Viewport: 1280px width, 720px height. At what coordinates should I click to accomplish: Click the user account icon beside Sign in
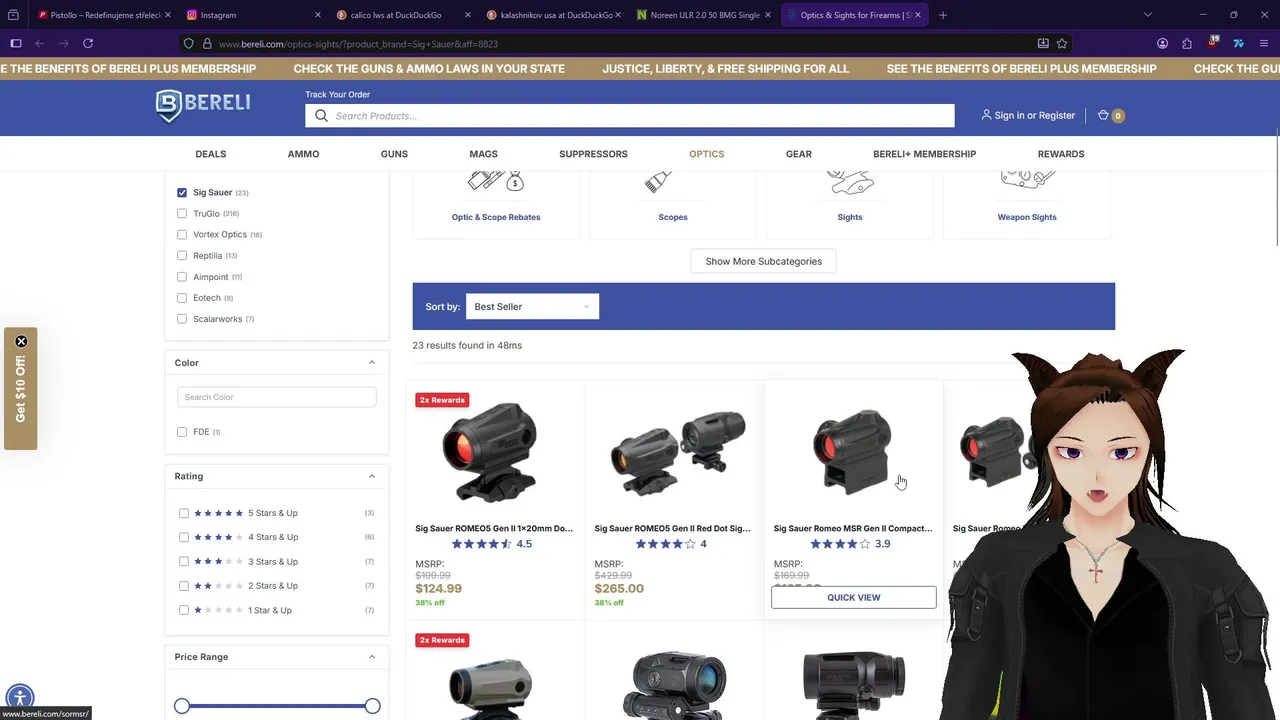click(986, 115)
